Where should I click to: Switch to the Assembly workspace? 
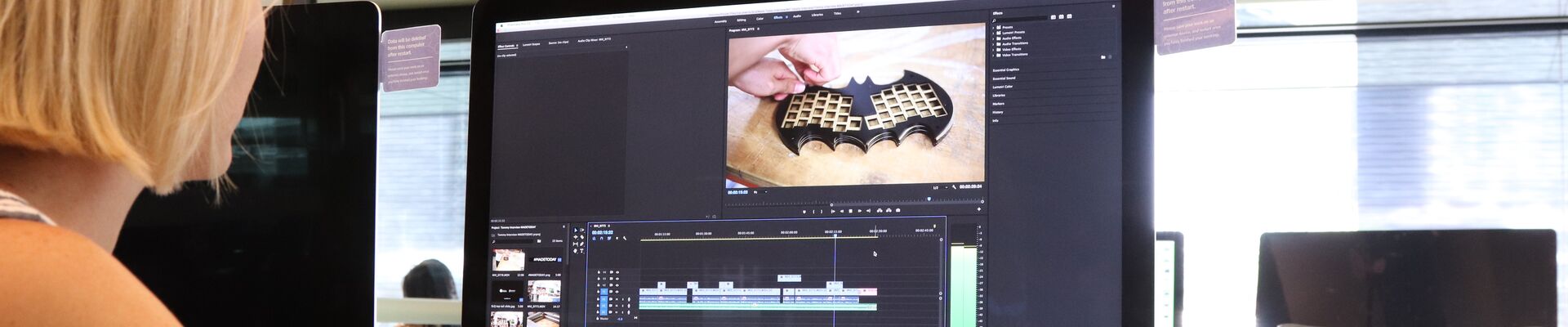pos(720,20)
